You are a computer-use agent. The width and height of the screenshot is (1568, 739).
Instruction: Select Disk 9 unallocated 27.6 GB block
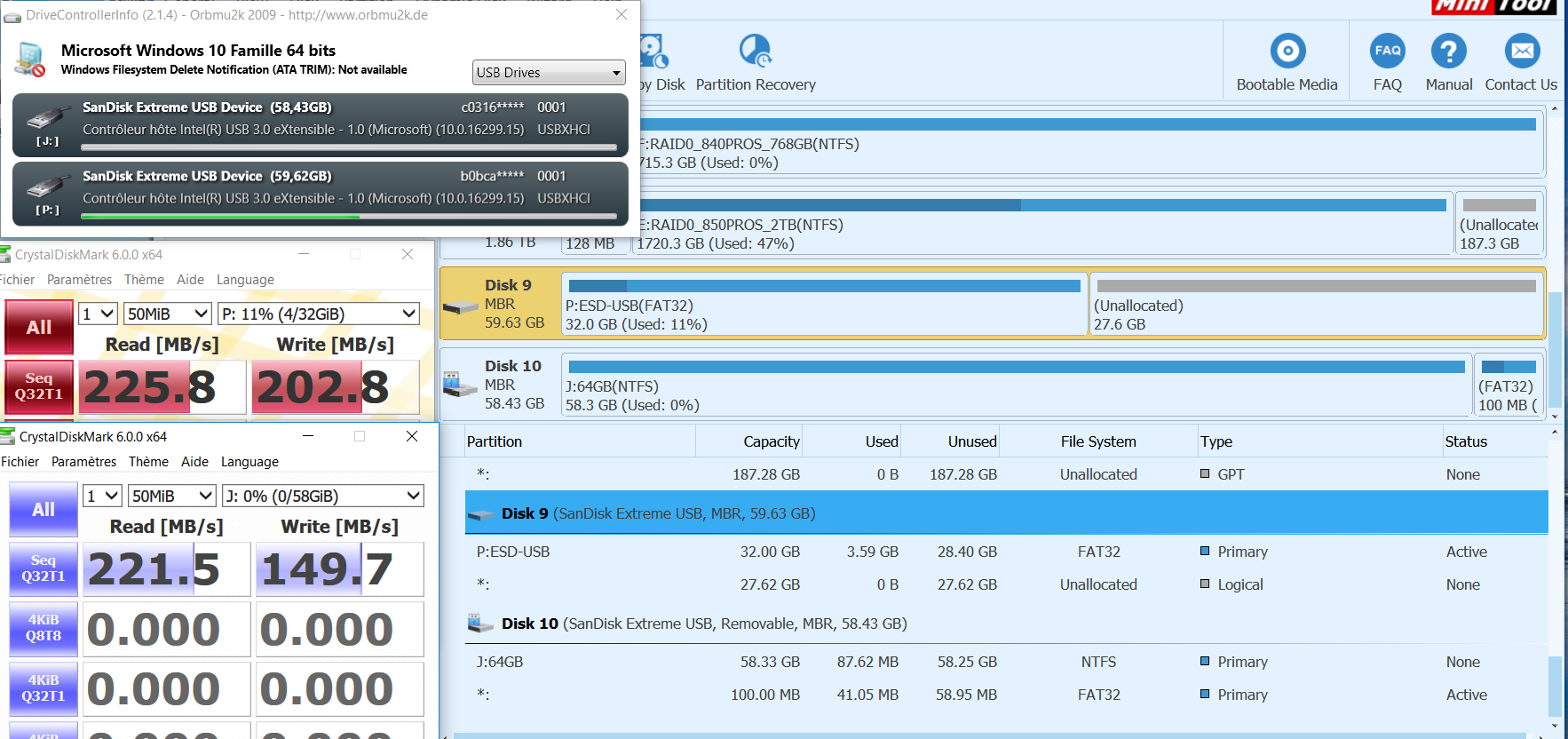1317,304
